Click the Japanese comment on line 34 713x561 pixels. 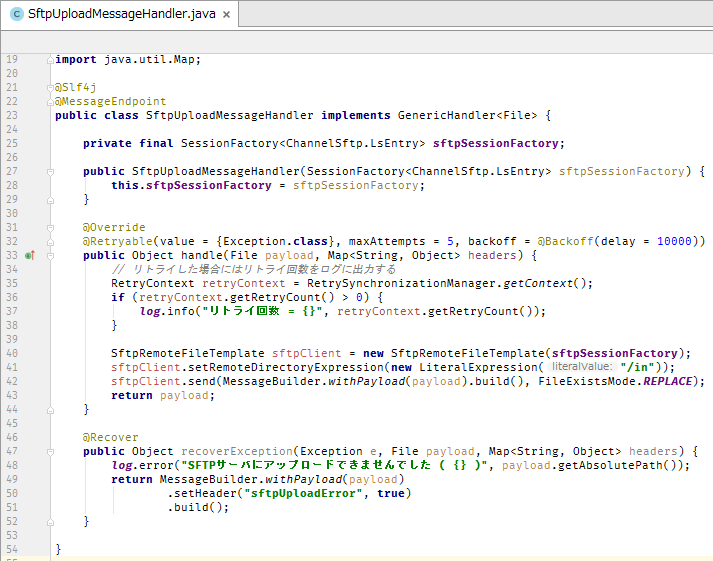point(254,270)
